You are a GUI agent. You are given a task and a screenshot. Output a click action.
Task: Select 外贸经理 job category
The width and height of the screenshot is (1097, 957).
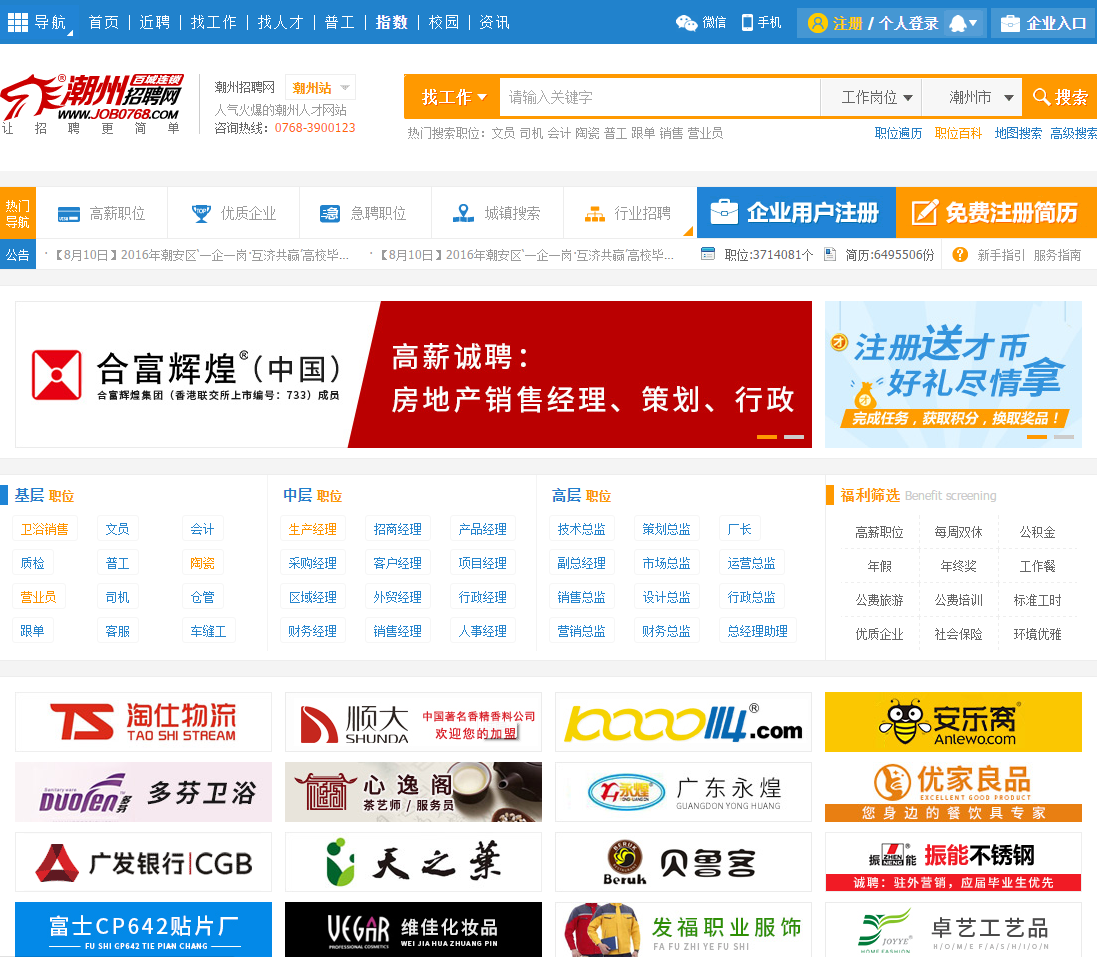[x=397, y=597]
